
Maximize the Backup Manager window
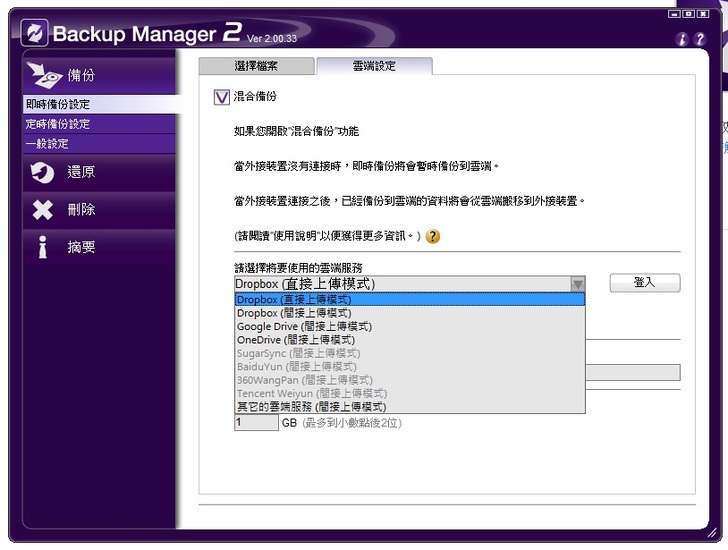coord(689,14)
